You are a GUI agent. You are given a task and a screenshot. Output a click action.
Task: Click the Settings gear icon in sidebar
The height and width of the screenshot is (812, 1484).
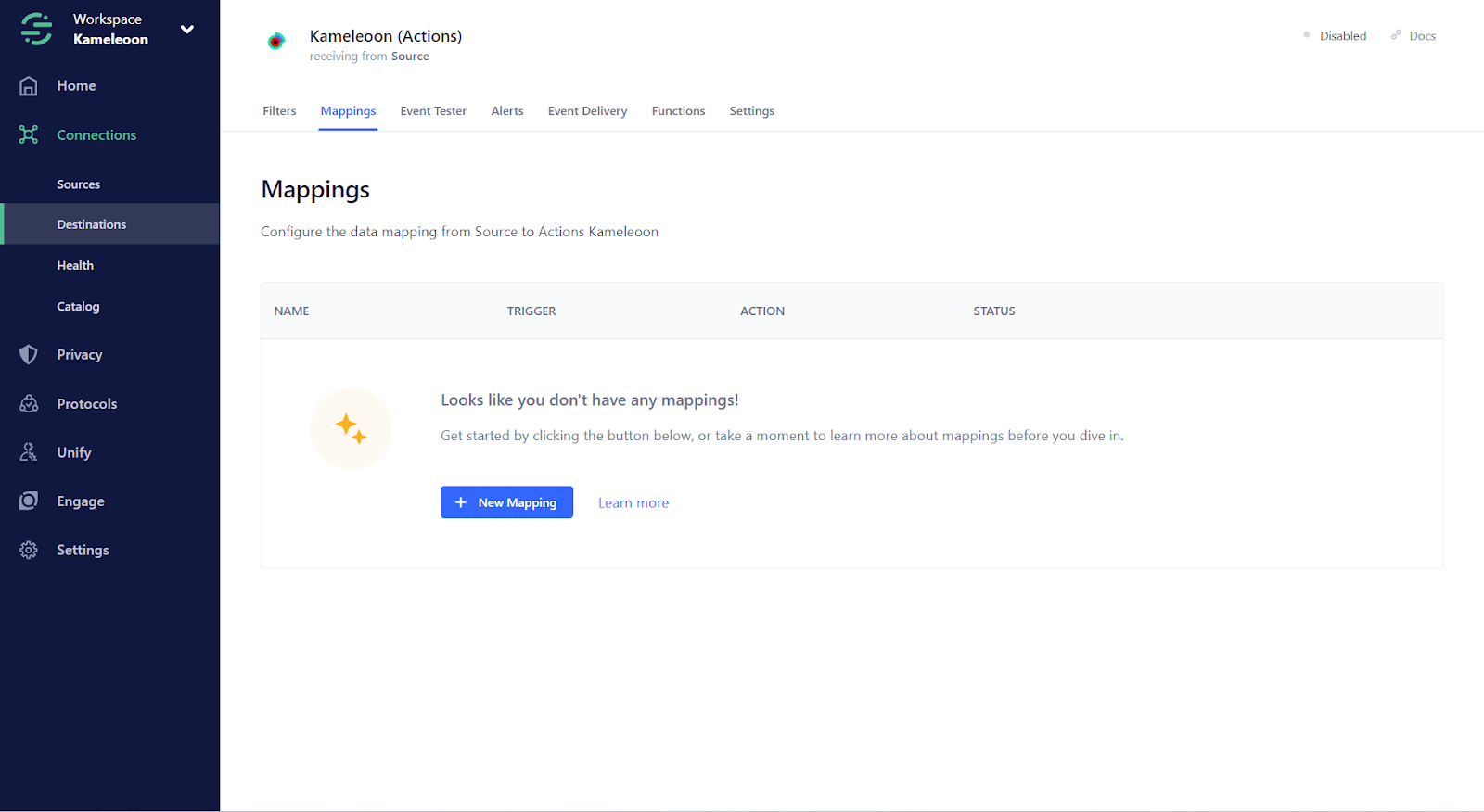coord(29,550)
